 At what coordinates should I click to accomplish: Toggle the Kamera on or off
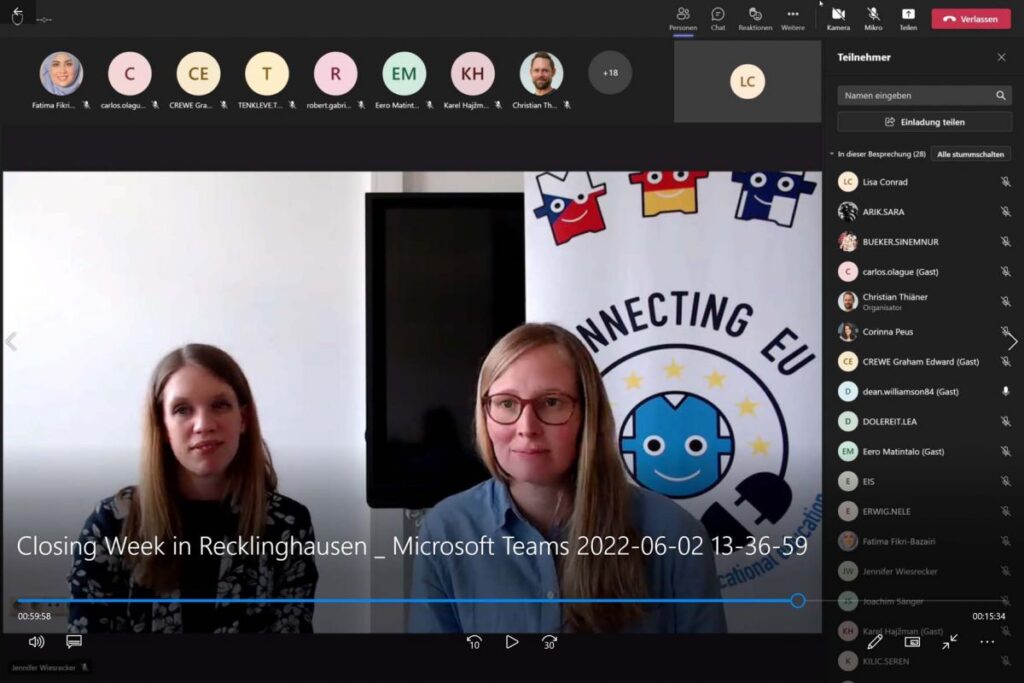coord(839,18)
